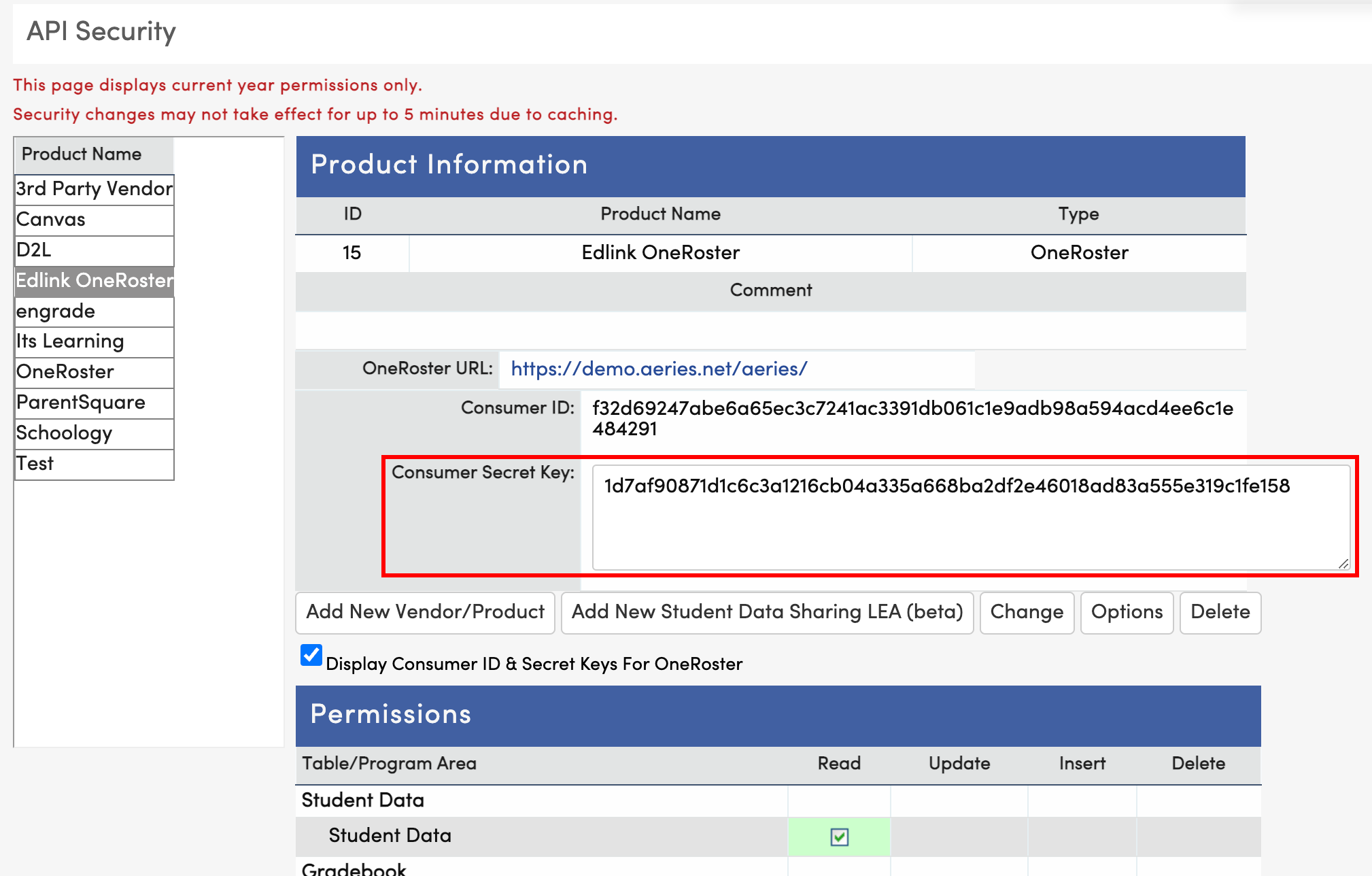Click the ID column header
The height and width of the screenshot is (876, 1372).
pyautogui.click(x=352, y=214)
